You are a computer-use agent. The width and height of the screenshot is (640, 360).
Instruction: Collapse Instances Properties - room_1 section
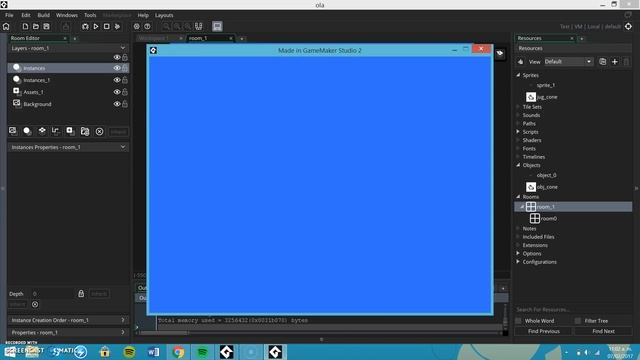[x=123, y=147]
